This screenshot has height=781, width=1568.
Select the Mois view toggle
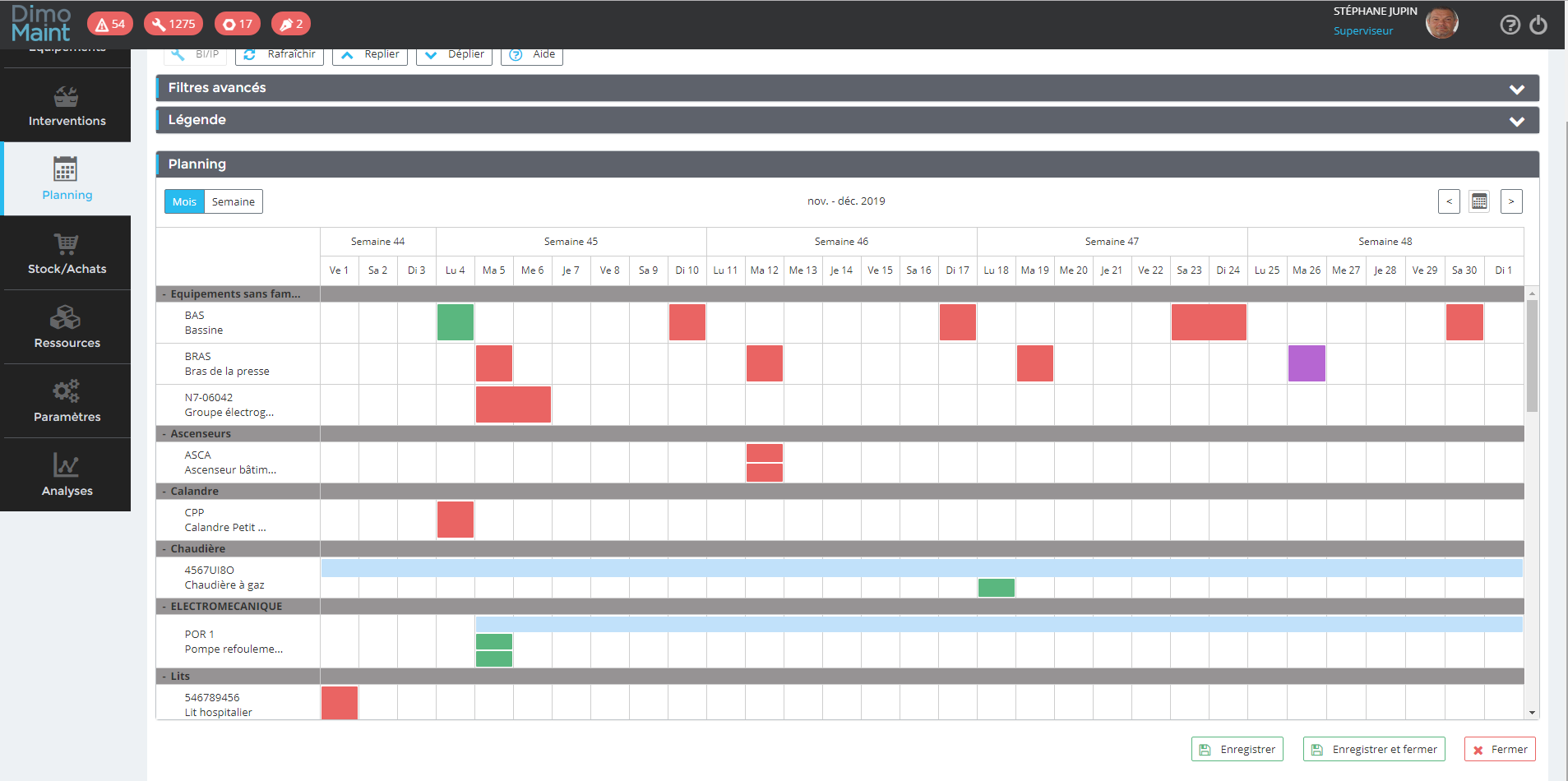[184, 201]
